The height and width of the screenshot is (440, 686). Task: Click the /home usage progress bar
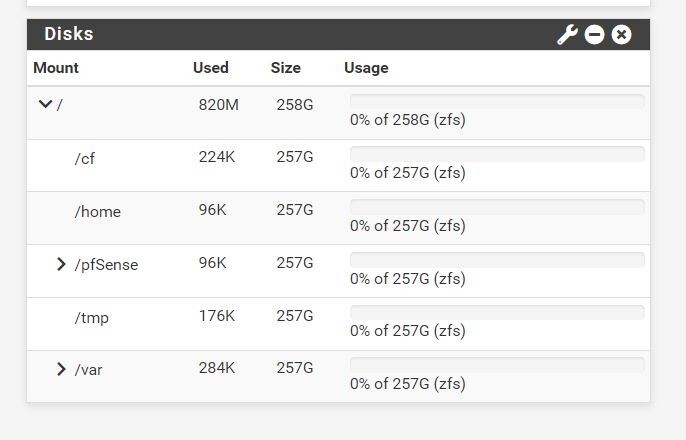coord(497,207)
